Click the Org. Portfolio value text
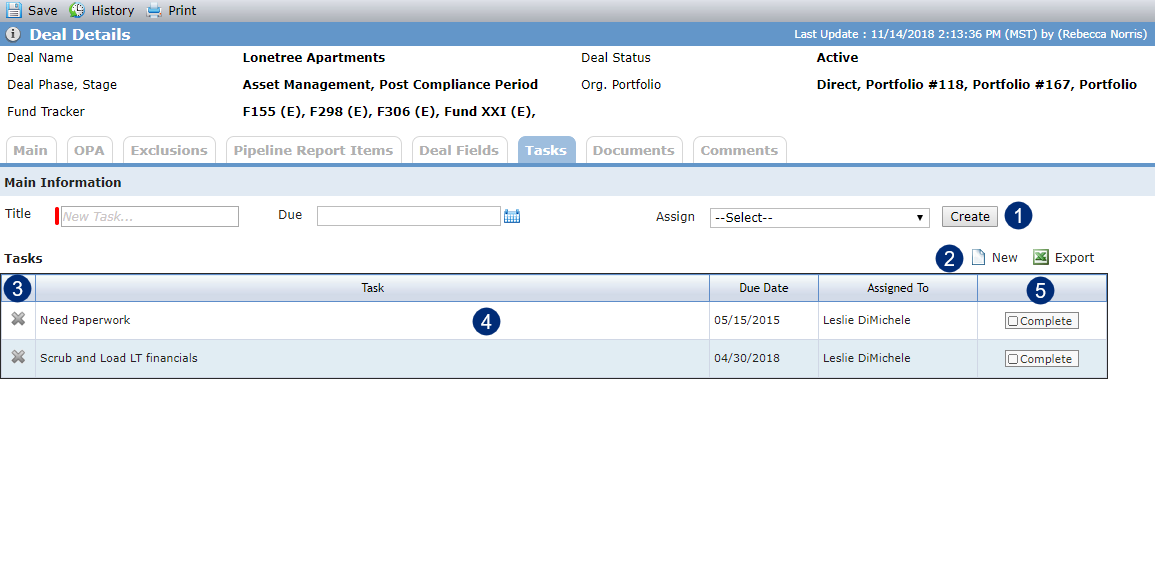1155x565 pixels. point(977,85)
